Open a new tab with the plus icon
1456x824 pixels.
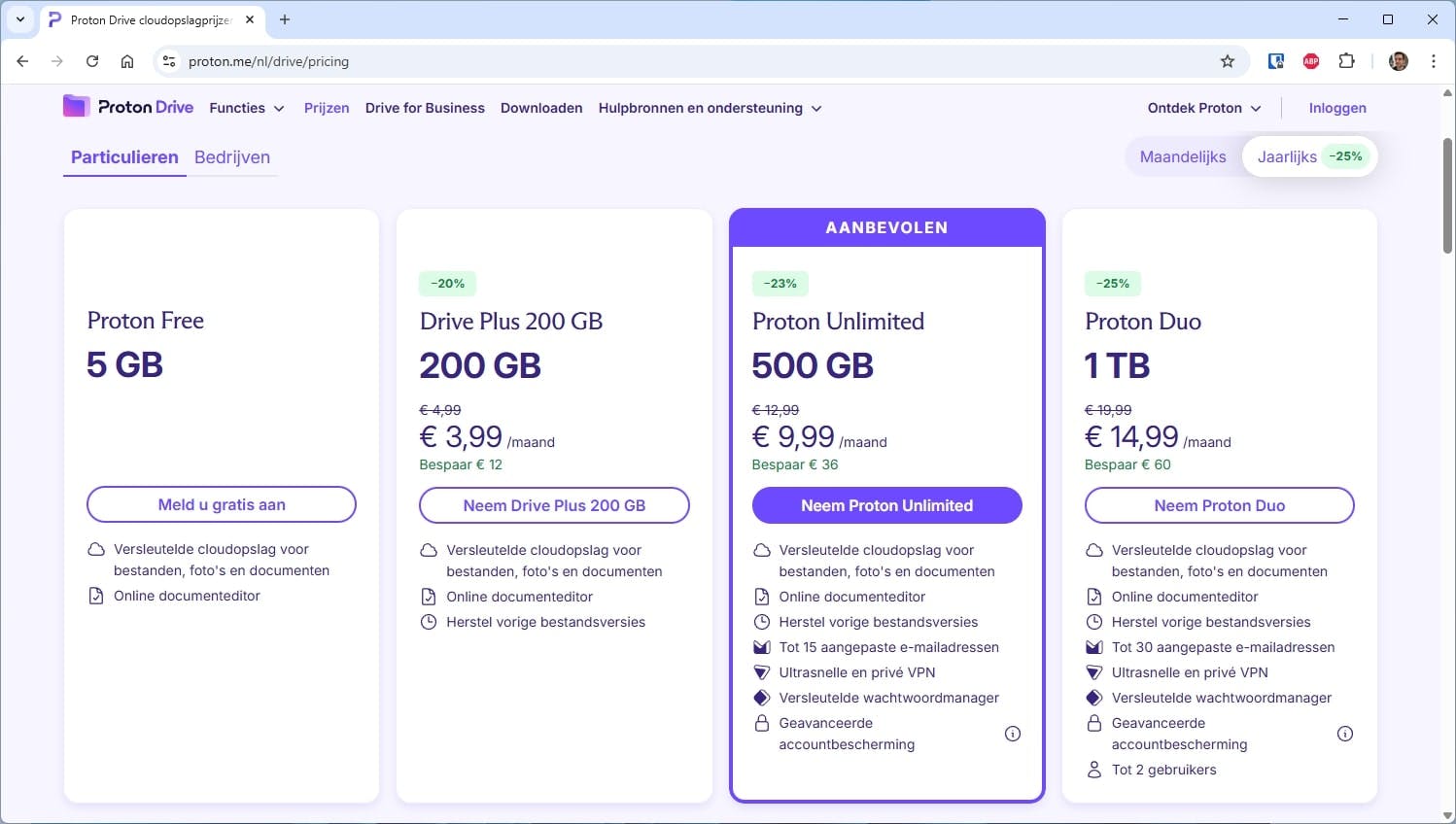tap(285, 19)
